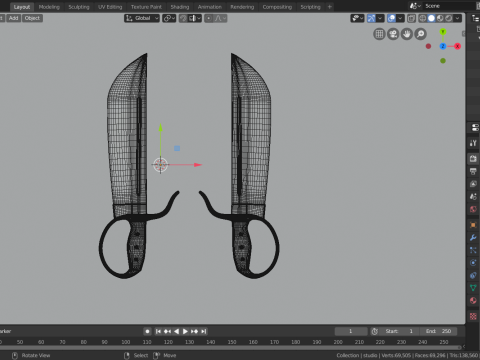The width and height of the screenshot is (480, 360).
Task: Click the End frame field
Action: click(x=438, y=331)
